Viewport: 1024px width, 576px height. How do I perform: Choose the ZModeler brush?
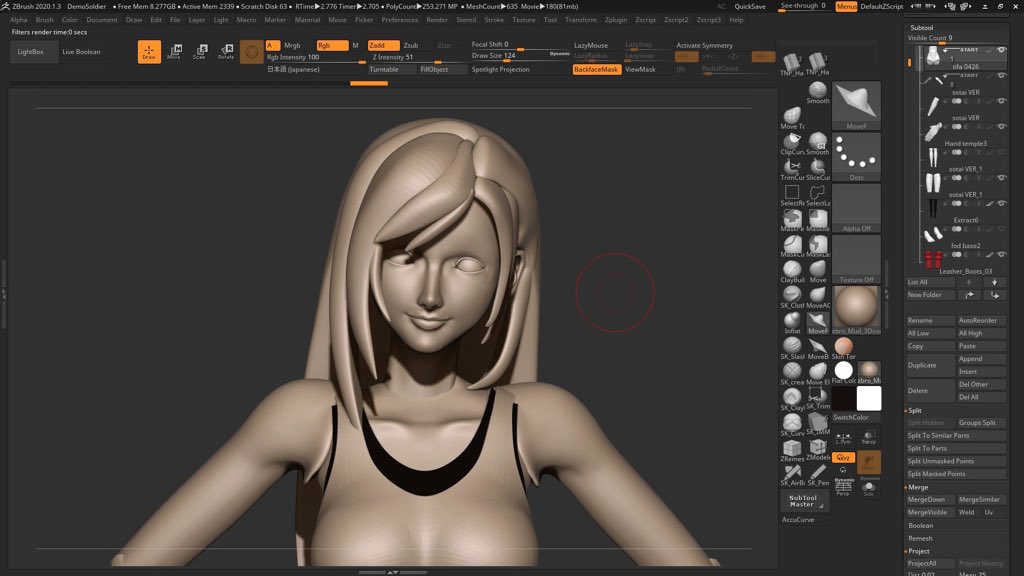[818, 447]
